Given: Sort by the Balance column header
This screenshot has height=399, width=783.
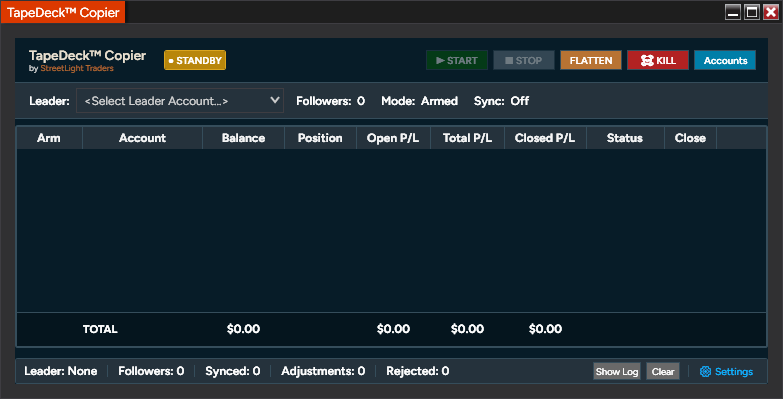Looking at the screenshot, I should [x=243, y=138].
